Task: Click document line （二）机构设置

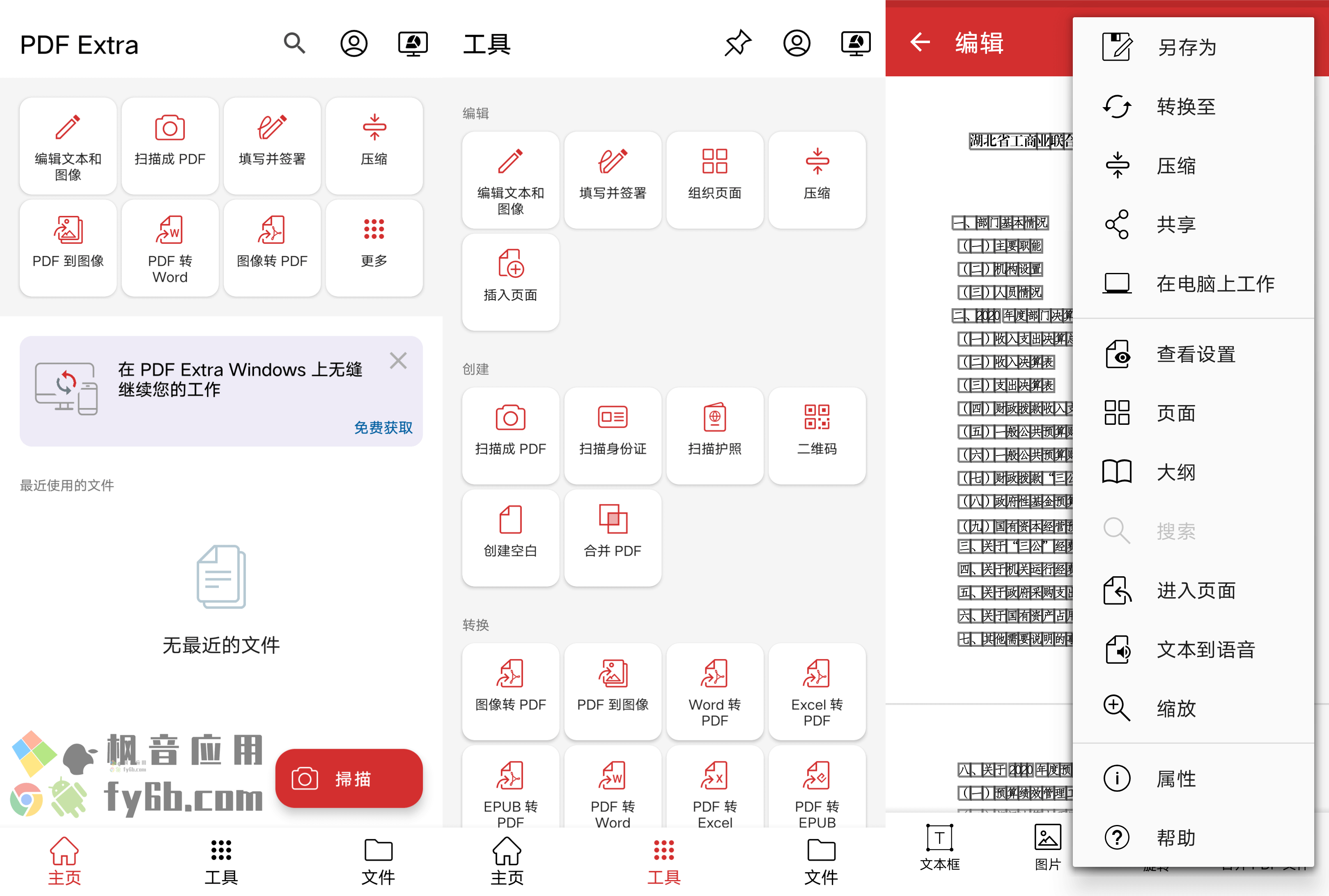Action: pyautogui.click(x=1000, y=269)
